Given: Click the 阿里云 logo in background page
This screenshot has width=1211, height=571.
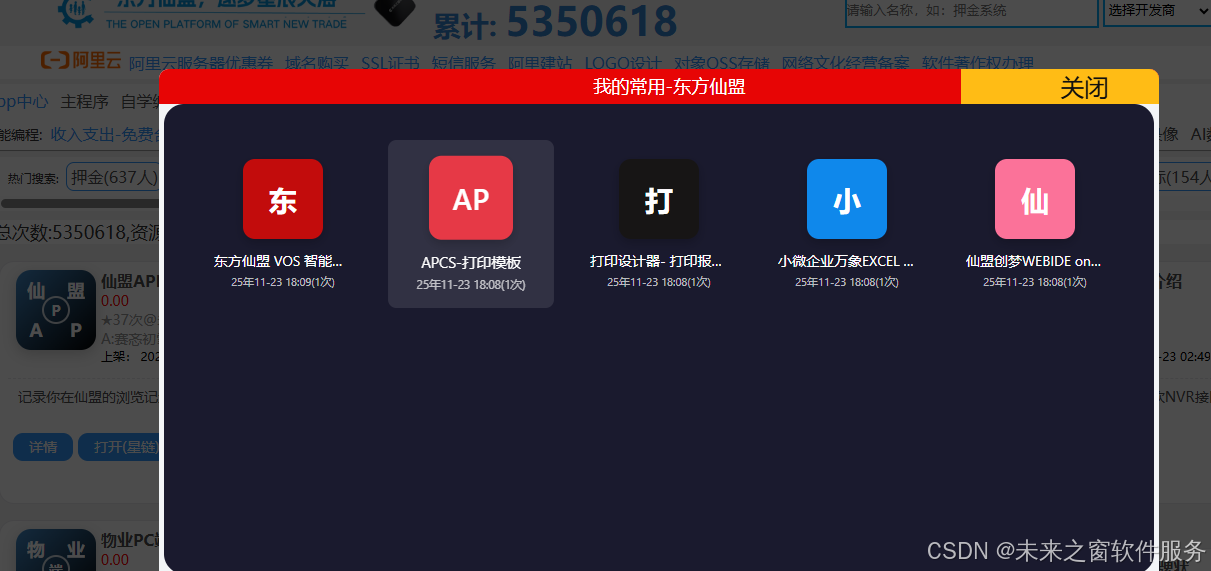Looking at the screenshot, I should 81,61.
